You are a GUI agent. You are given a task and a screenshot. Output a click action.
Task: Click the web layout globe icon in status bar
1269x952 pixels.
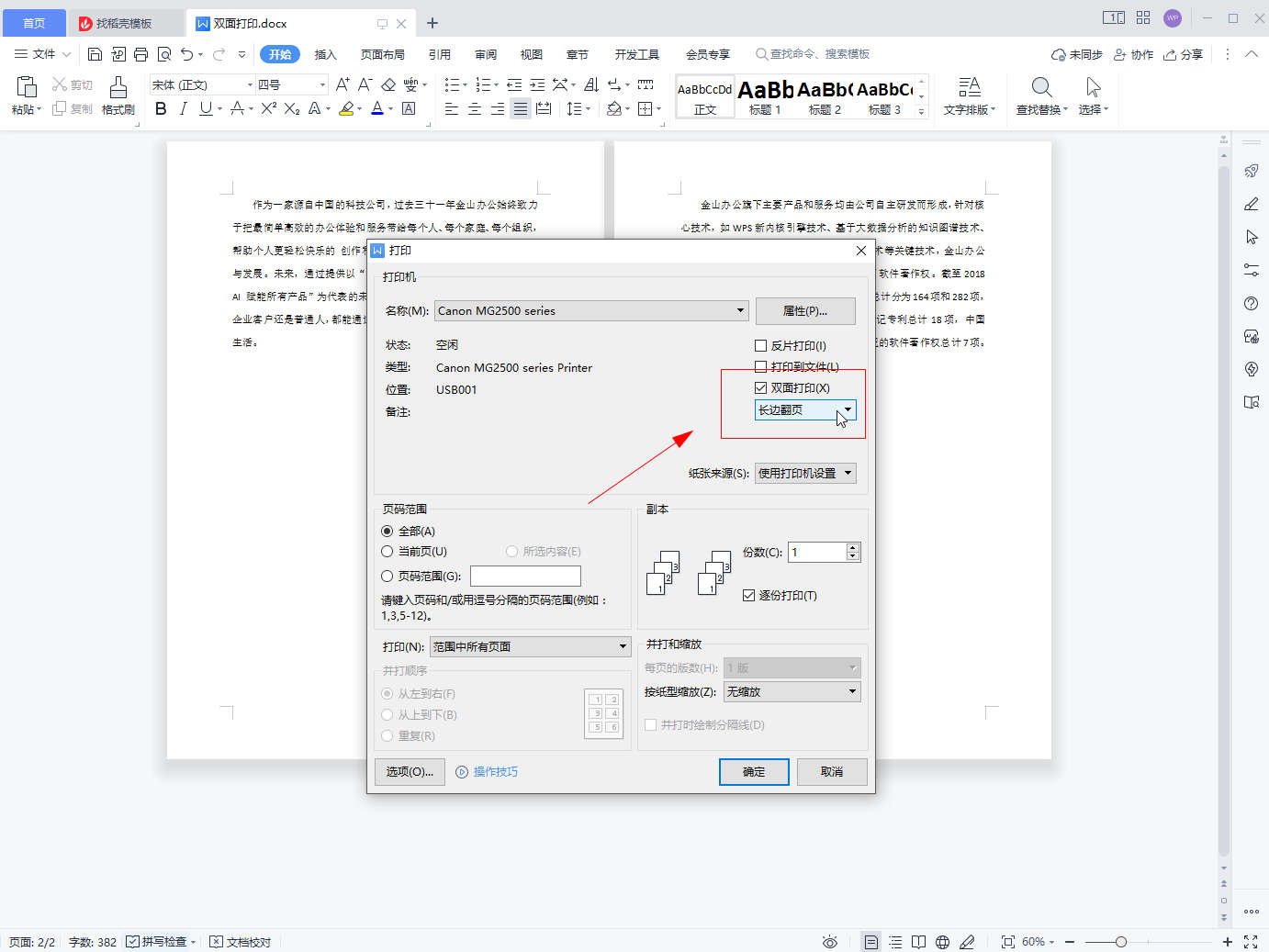pyautogui.click(x=942, y=942)
